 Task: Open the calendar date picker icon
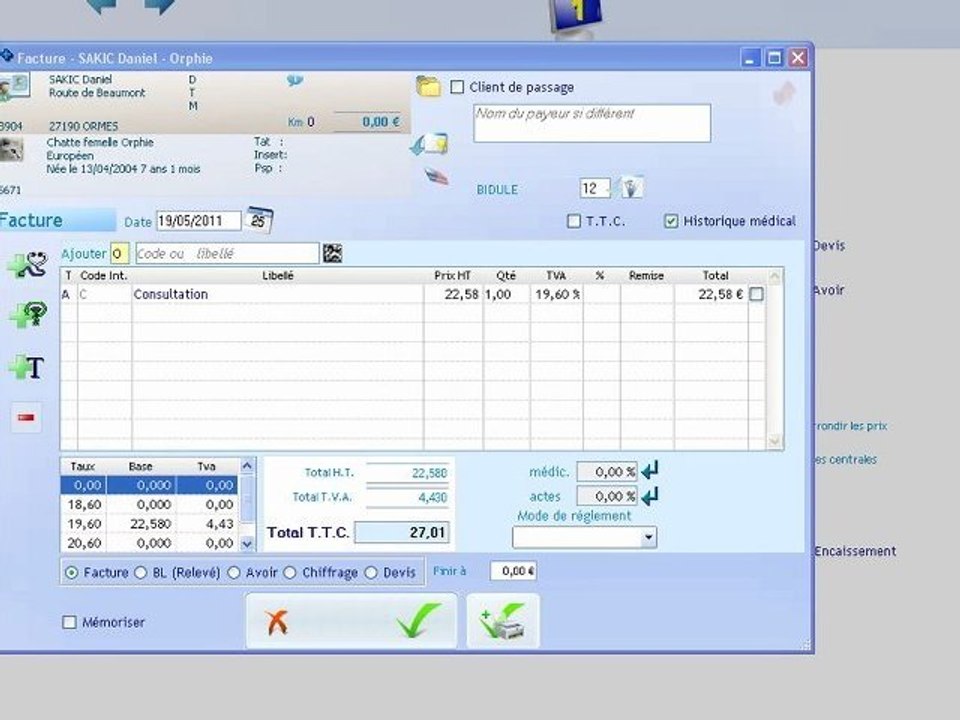[x=259, y=220]
